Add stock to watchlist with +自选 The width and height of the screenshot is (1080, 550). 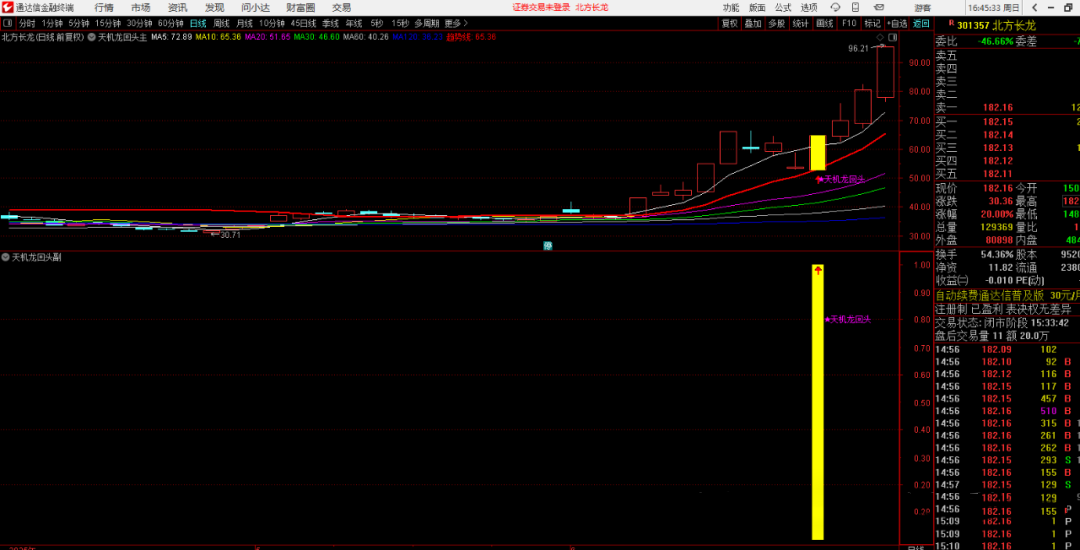pos(897,23)
